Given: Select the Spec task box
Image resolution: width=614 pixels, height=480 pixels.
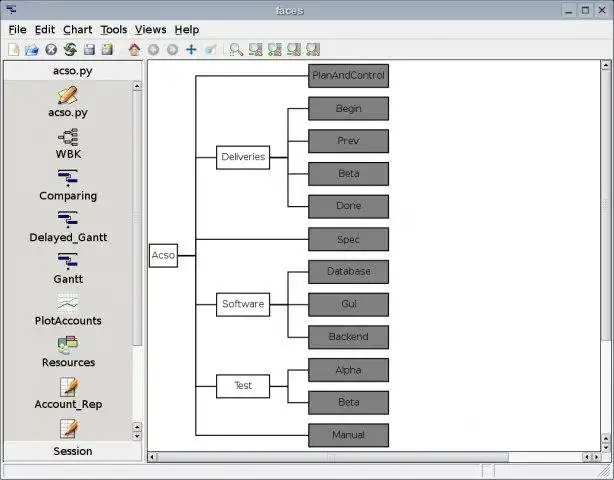Looking at the screenshot, I should [349, 239].
